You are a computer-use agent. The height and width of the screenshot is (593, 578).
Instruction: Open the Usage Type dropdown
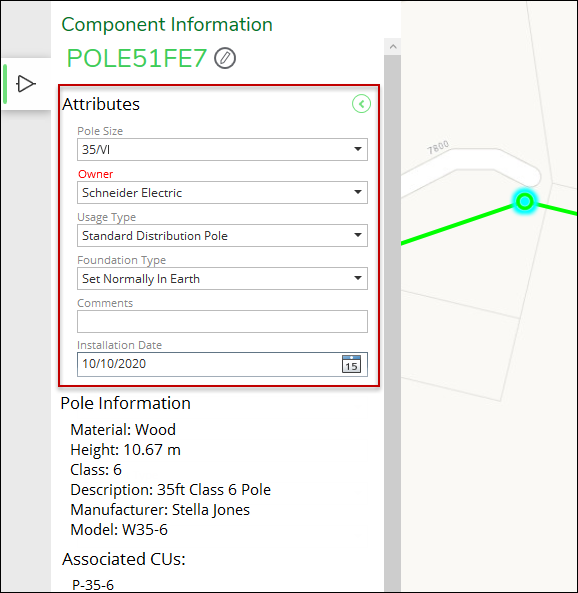click(222, 236)
